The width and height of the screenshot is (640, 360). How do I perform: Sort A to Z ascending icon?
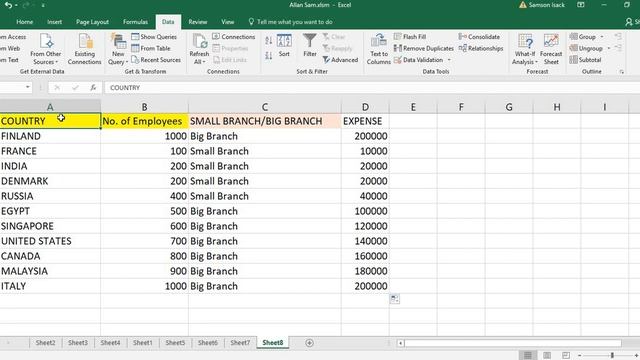tap(269, 40)
